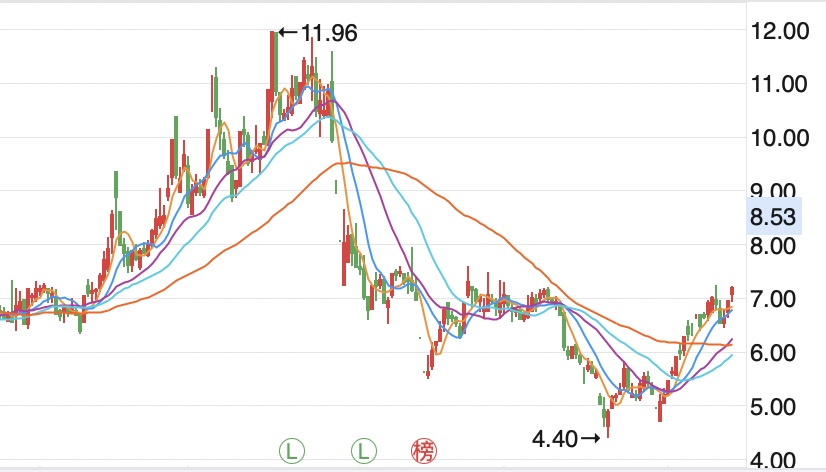
Task: Click the 7.00 price axis label
Action: click(x=773, y=300)
